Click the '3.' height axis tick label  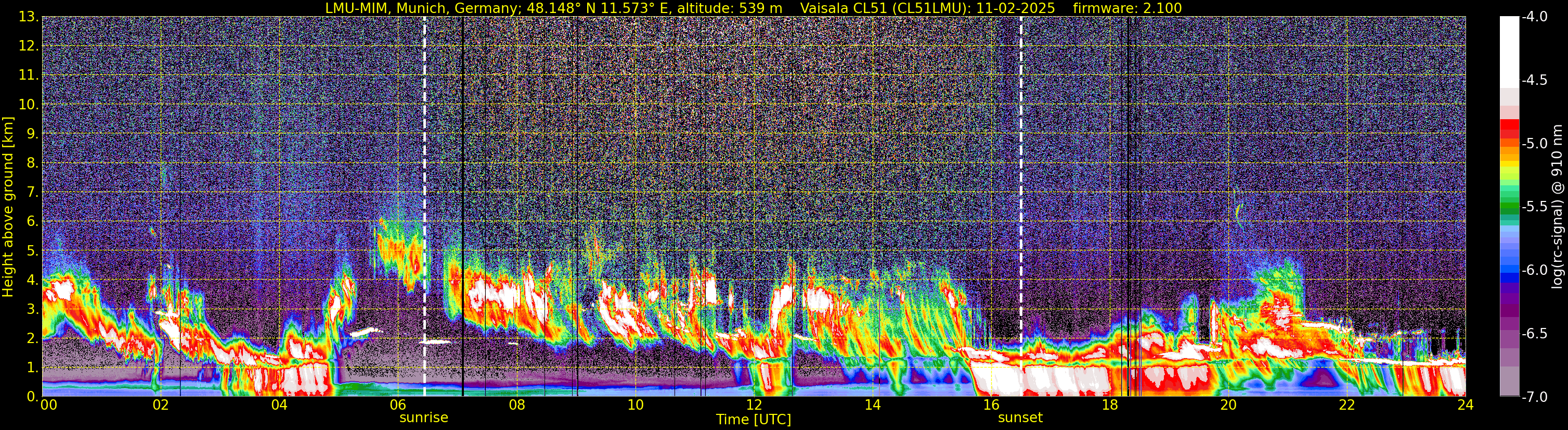point(32,309)
